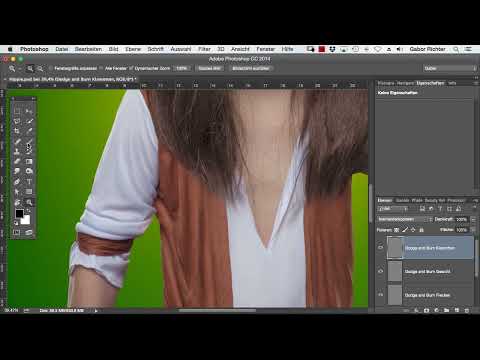Select the Healing Brush tool
Viewport: 480px width, 360px height.
tap(17, 141)
